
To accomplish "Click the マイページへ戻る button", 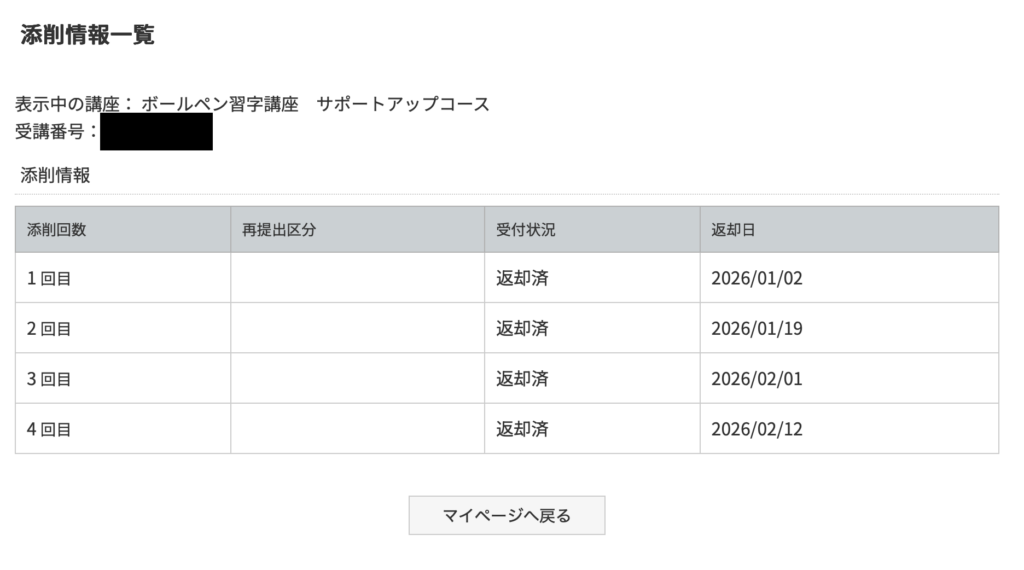I will 506,516.
